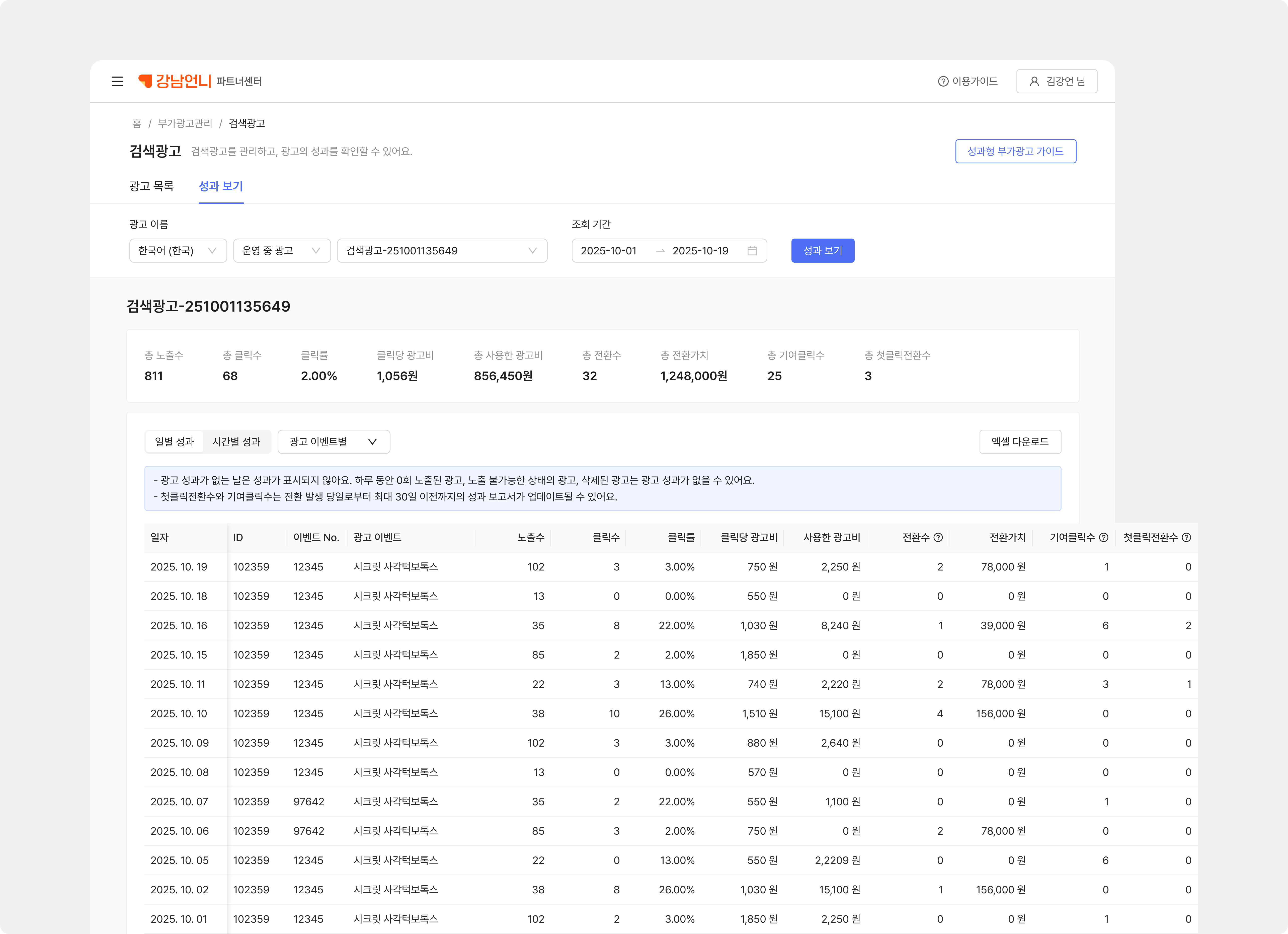Click the 부가광고관리 breadcrumb link
The image size is (1288, 934).
185,123
